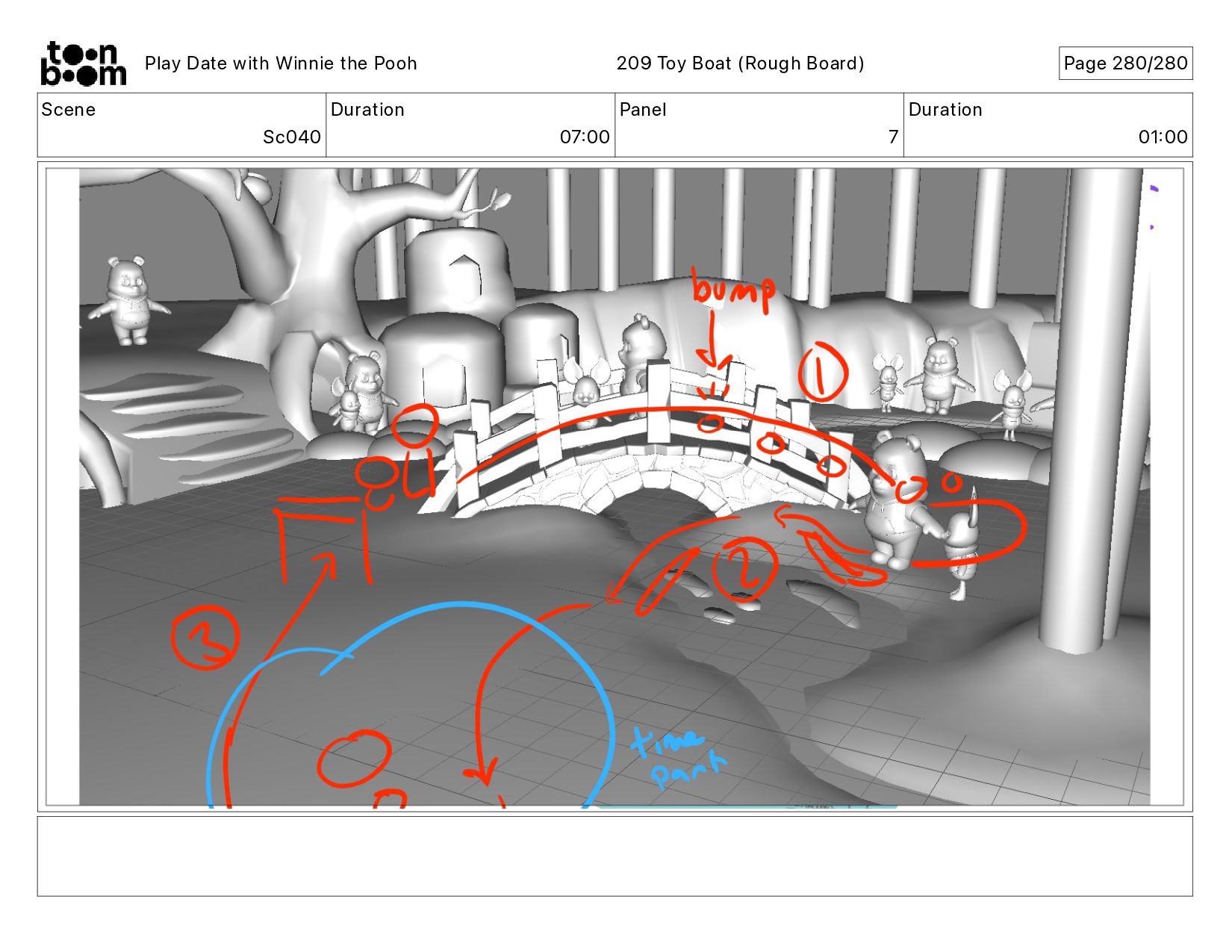Click the panel duration value '01:00'
The image size is (1232, 952).
tap(1163, 137)
